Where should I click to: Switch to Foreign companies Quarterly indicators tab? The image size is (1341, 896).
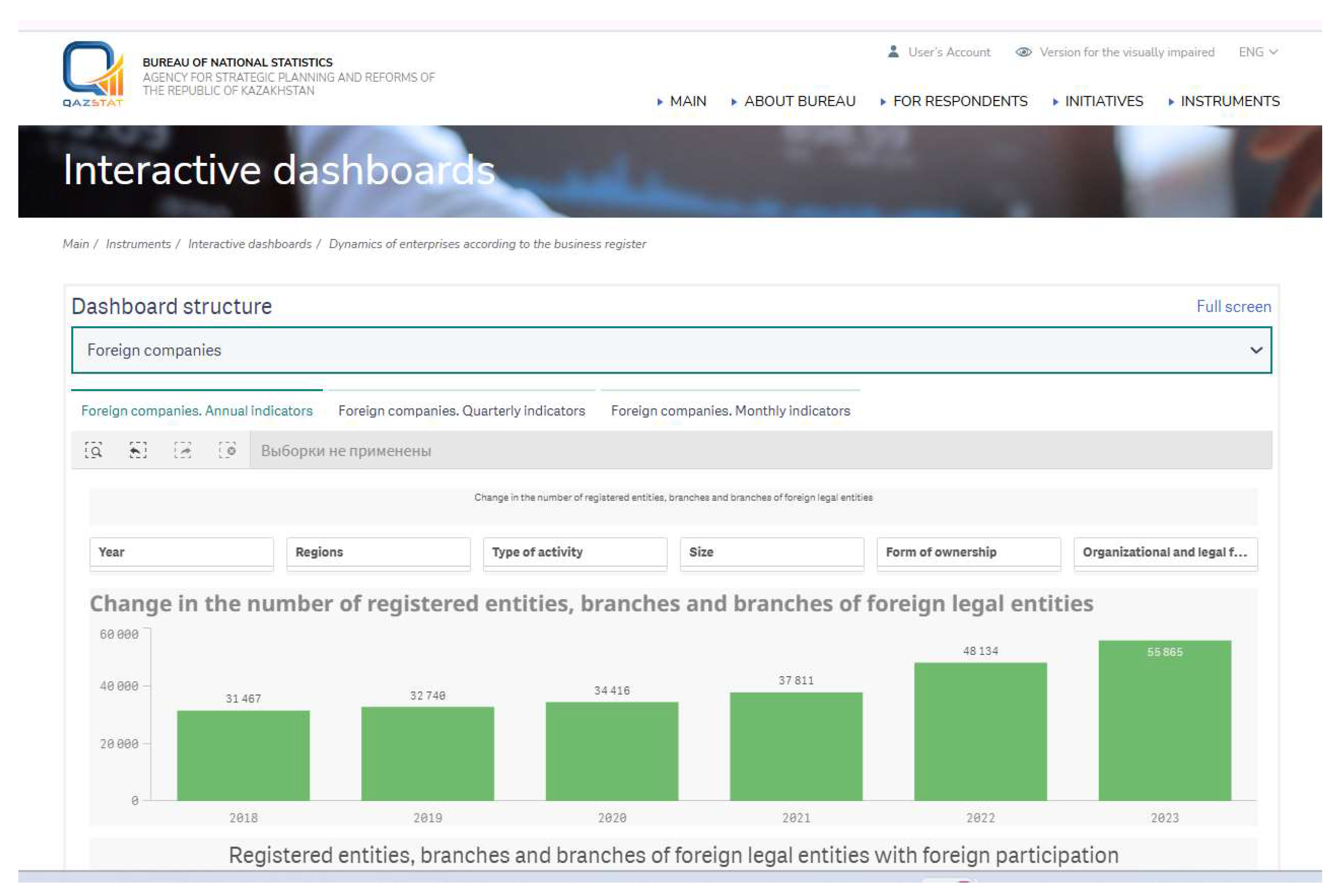click(x=461, y=410)
